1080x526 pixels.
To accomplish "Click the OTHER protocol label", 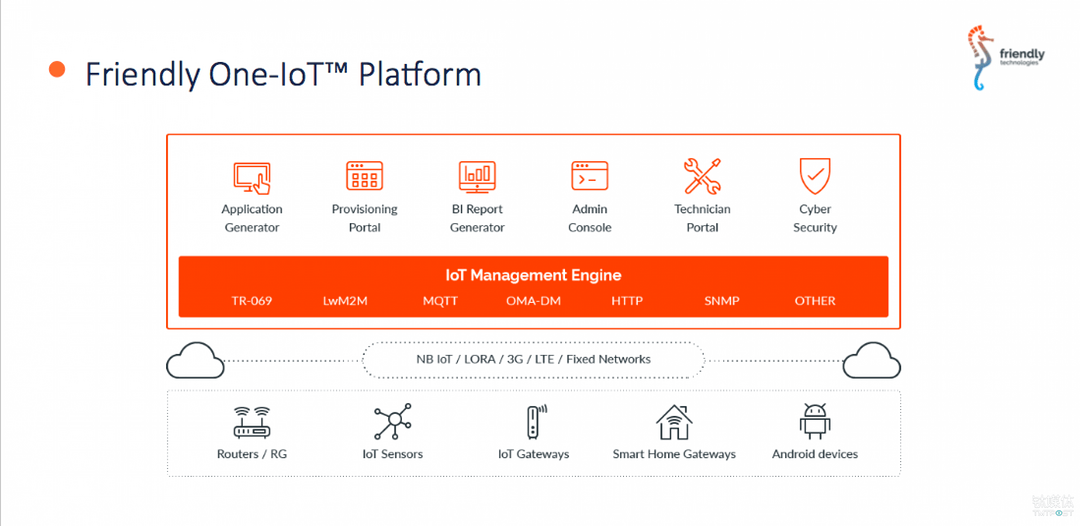I will [815, 301].
